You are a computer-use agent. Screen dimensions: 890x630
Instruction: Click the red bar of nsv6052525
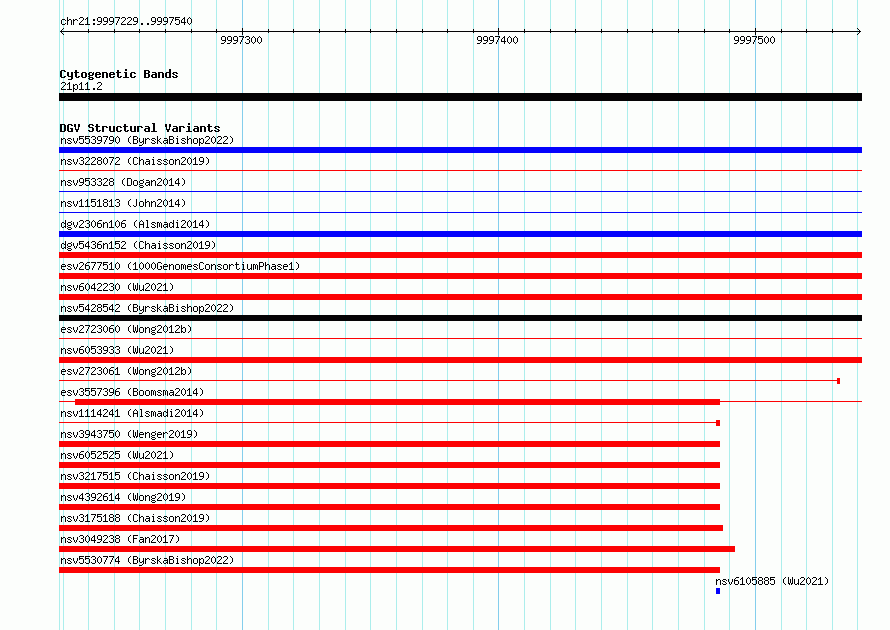(x=389, y=465)
